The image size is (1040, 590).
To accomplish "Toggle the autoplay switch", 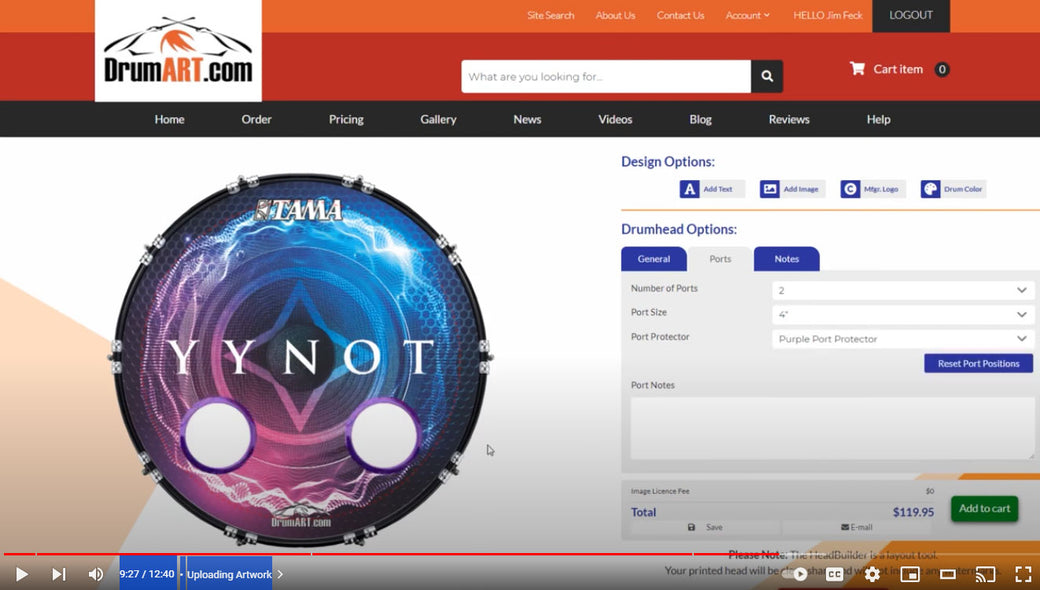I will click(x=798, y=574).
